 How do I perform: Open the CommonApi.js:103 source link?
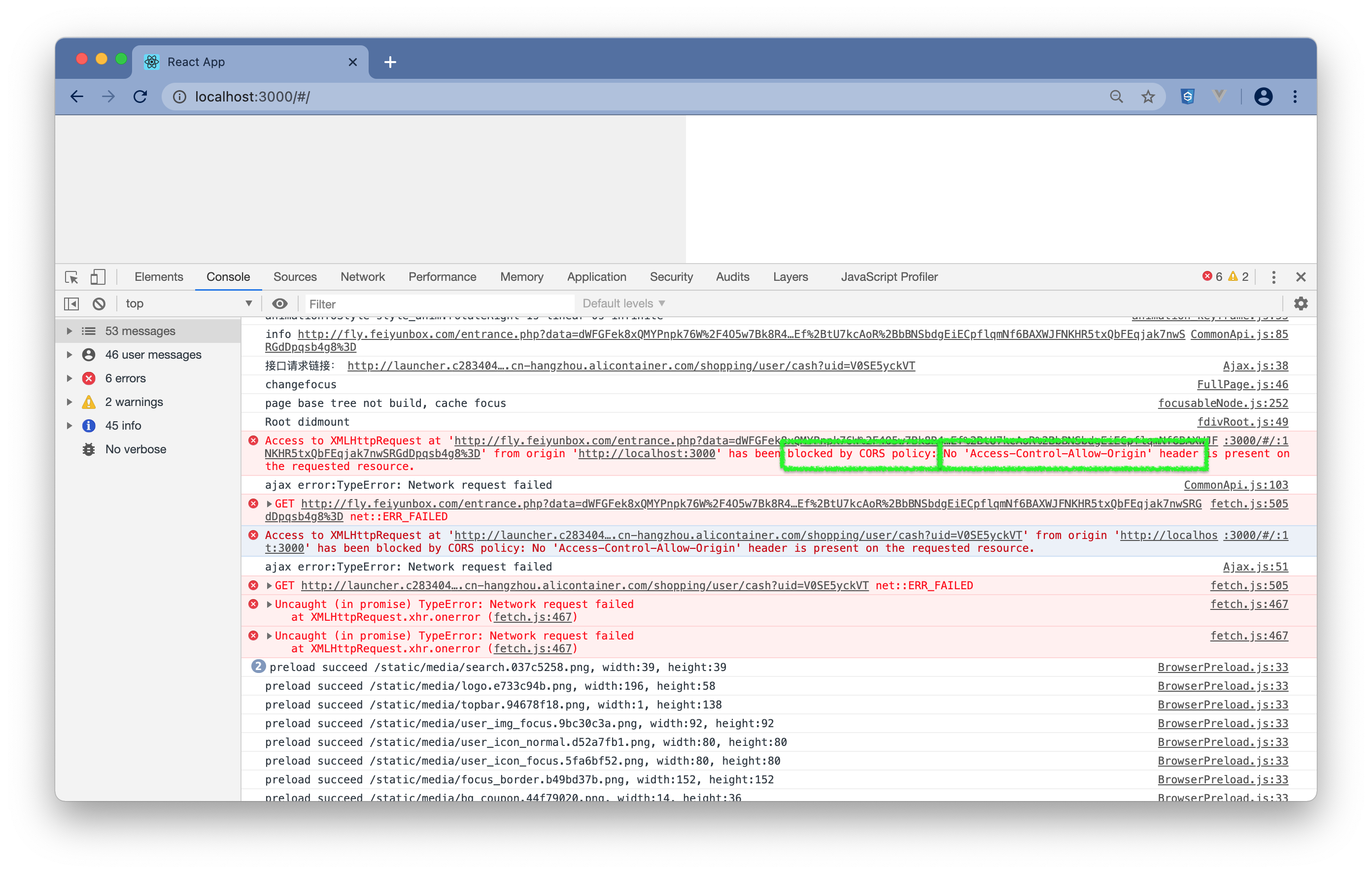coord(1235,485)
